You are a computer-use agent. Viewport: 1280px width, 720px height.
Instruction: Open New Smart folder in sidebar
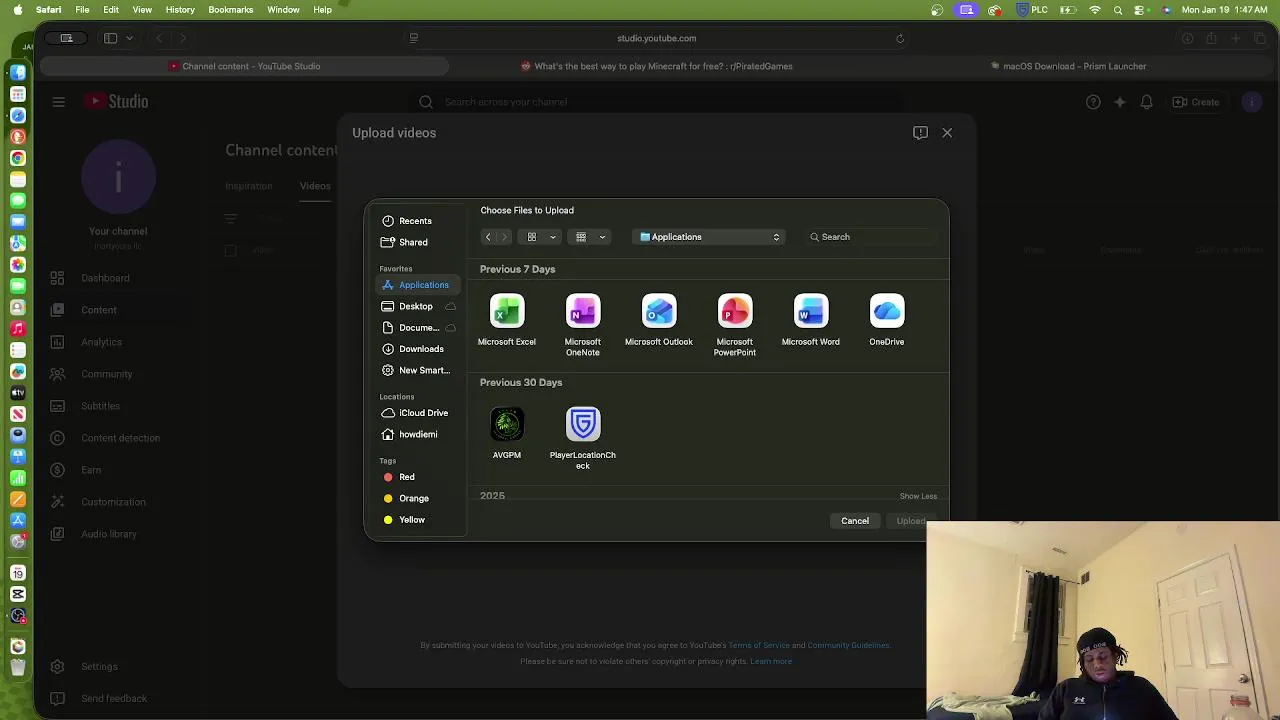[x=416, y=370]
